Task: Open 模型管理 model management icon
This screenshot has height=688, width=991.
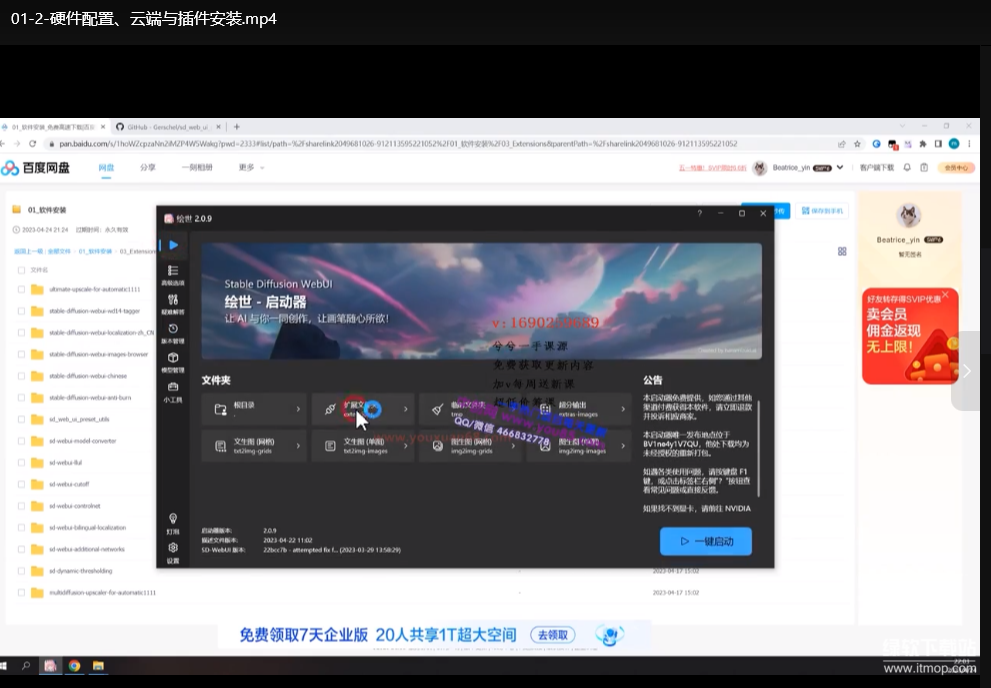Action: tap(173, 362)
